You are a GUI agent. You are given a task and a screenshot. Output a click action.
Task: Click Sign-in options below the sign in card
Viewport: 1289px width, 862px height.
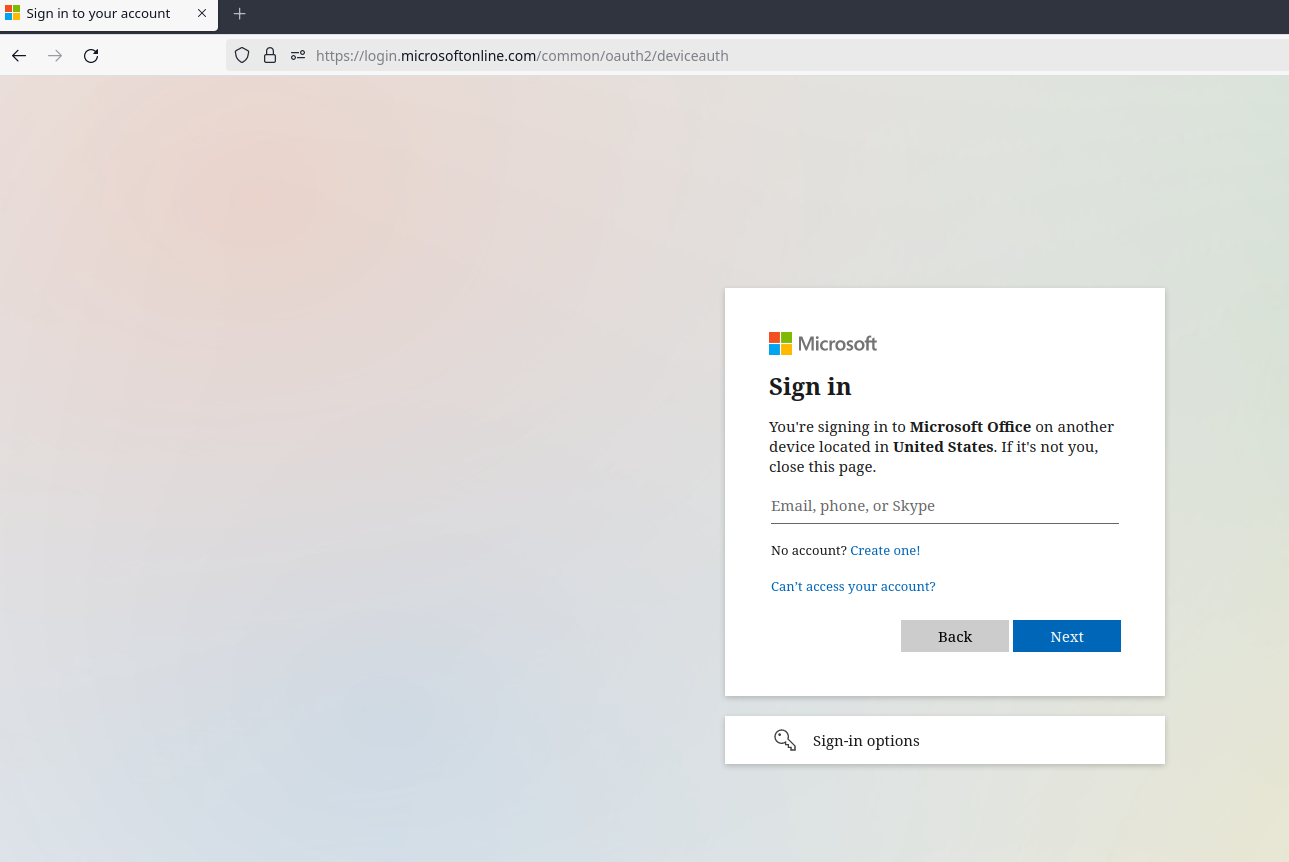(x=865, y=740)
